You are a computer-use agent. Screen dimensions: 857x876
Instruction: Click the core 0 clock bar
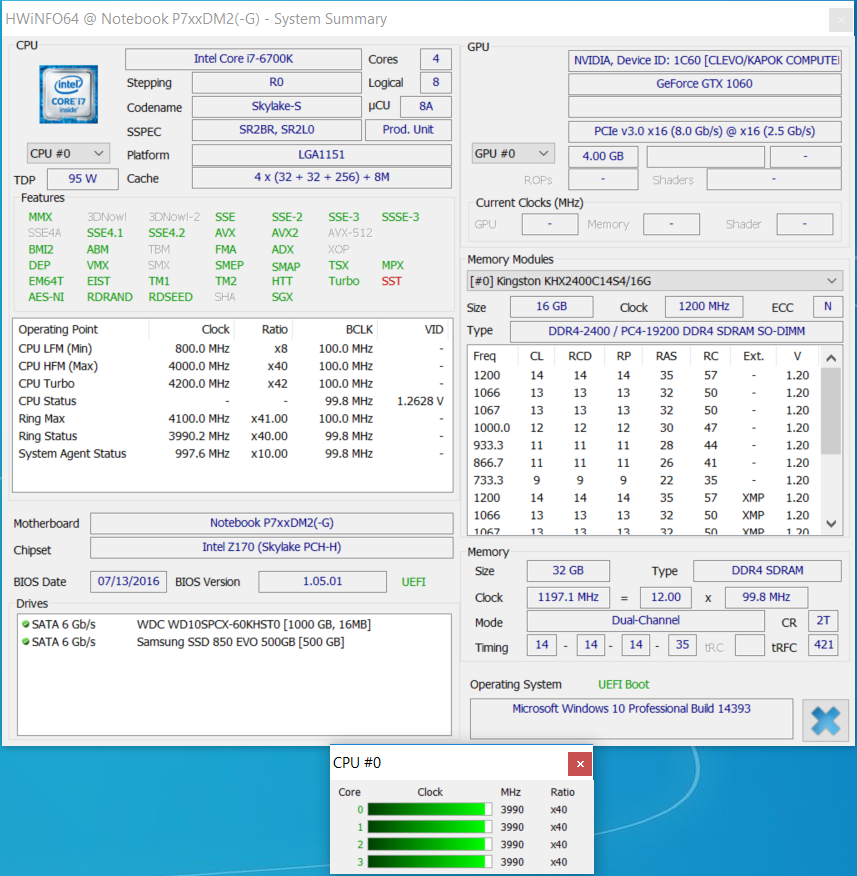point(430,810)
